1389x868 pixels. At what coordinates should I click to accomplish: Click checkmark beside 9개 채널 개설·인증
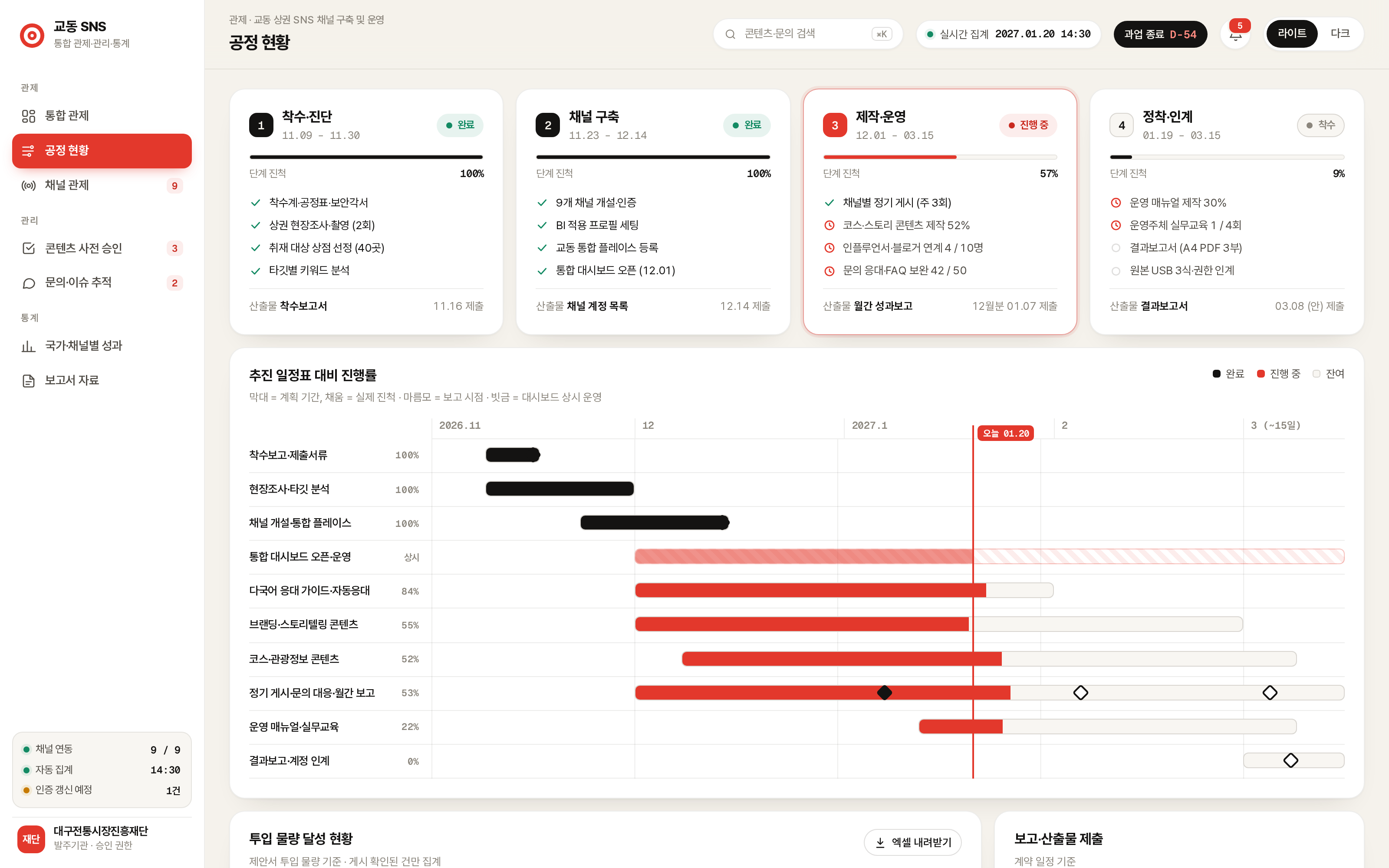(542, 203)
